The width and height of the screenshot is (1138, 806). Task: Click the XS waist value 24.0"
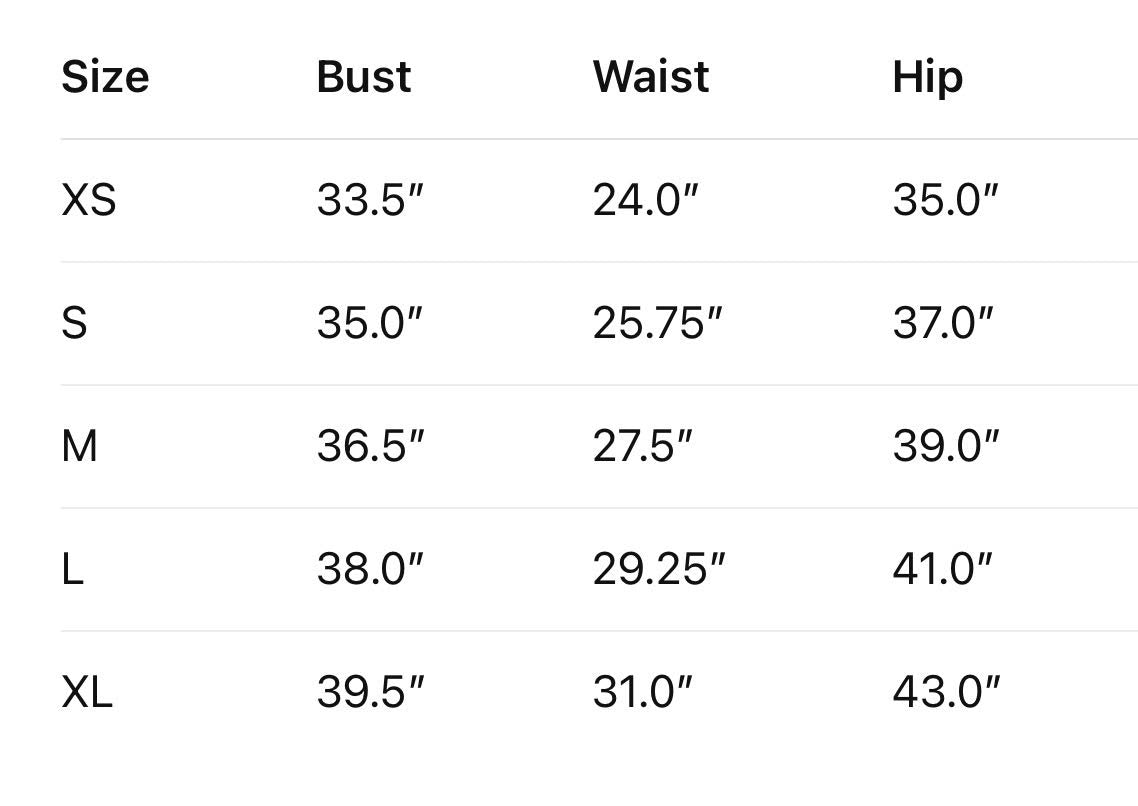tap(644, 200)
